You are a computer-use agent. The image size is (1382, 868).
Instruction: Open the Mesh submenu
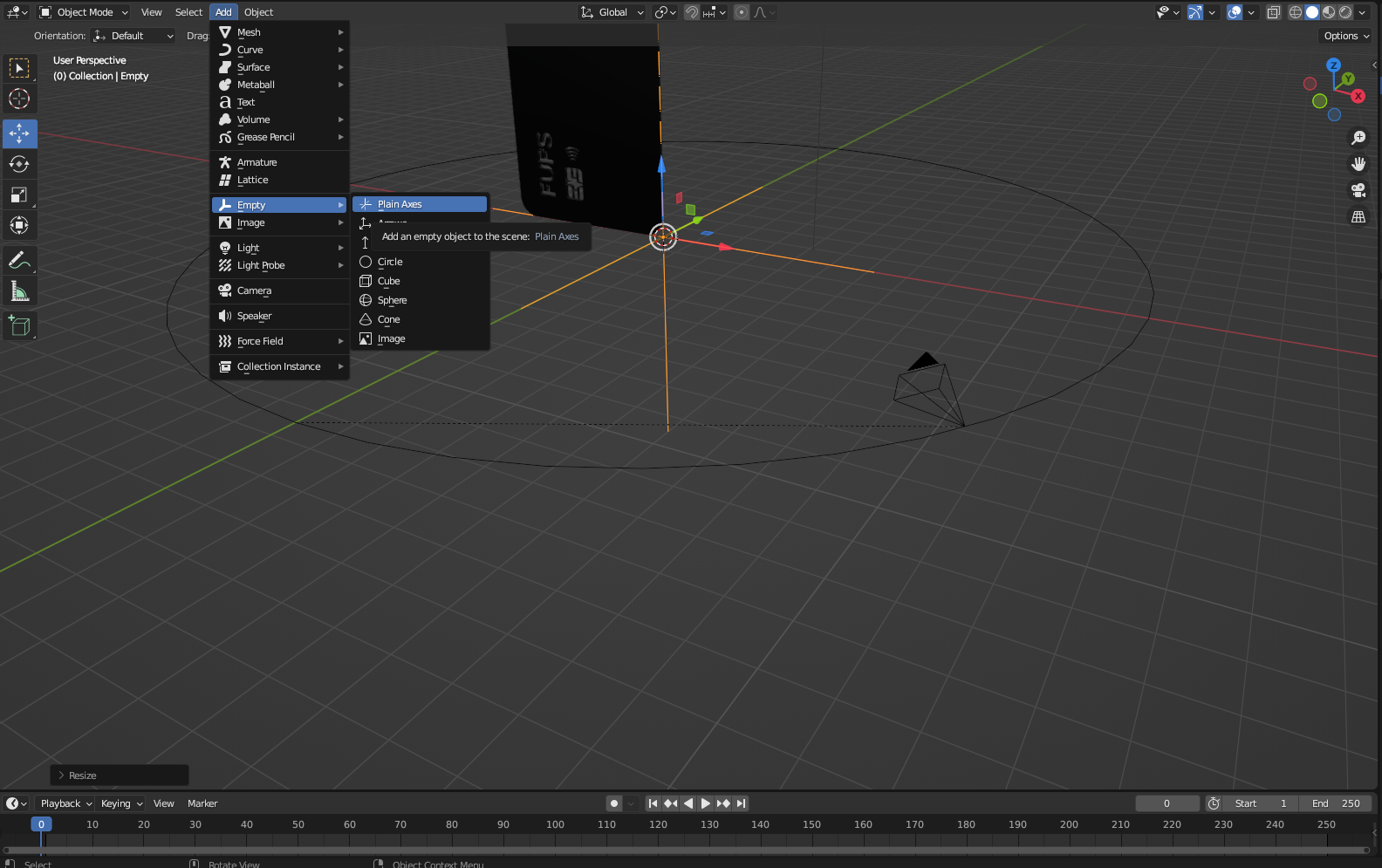coord(280,32)
